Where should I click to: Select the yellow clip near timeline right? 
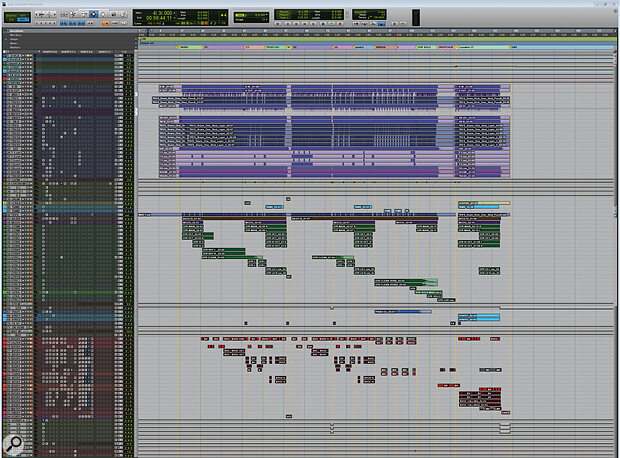pyautogui.click(x=484, y=203)
